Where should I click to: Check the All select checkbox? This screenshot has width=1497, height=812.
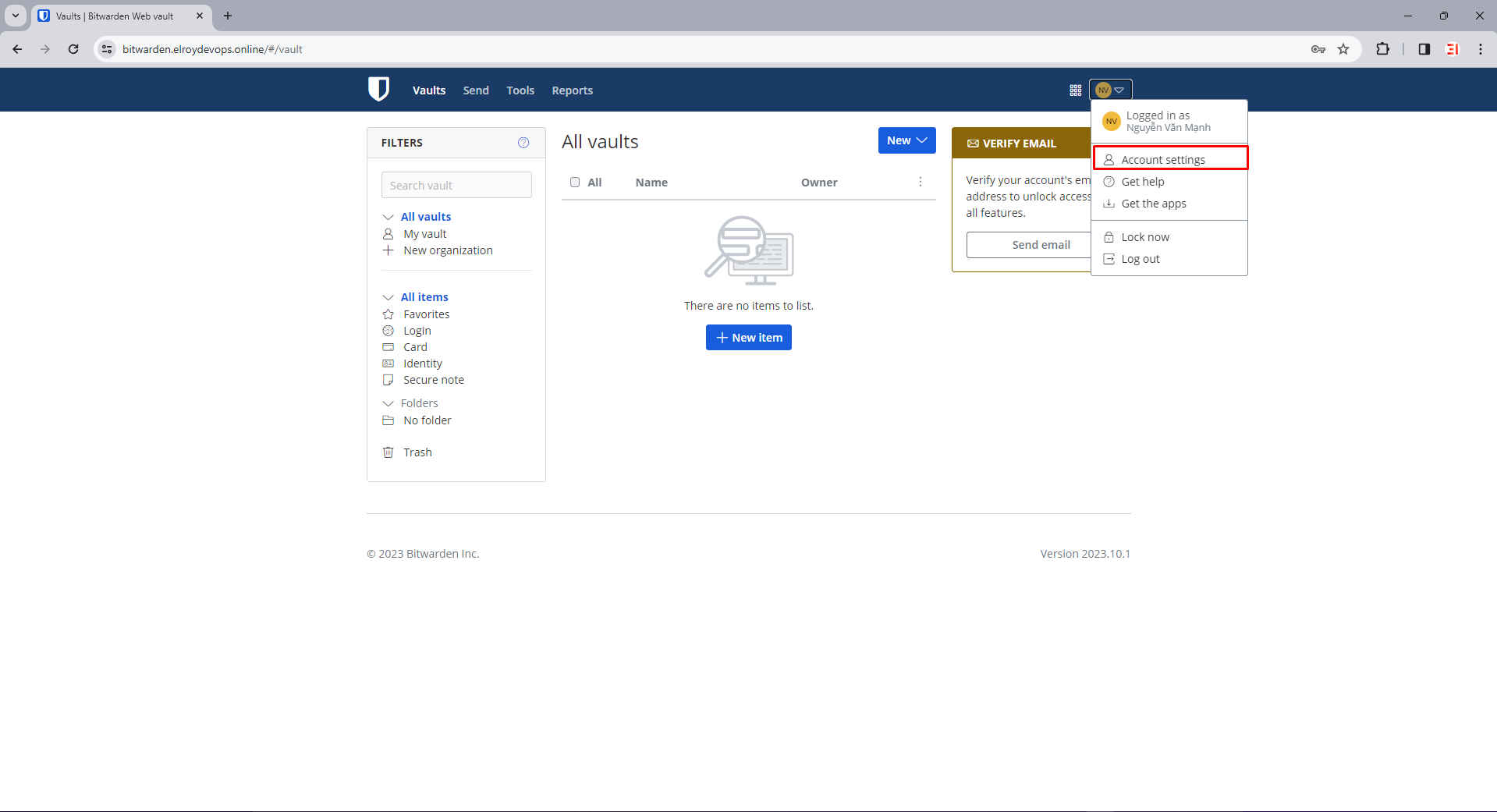575,182
